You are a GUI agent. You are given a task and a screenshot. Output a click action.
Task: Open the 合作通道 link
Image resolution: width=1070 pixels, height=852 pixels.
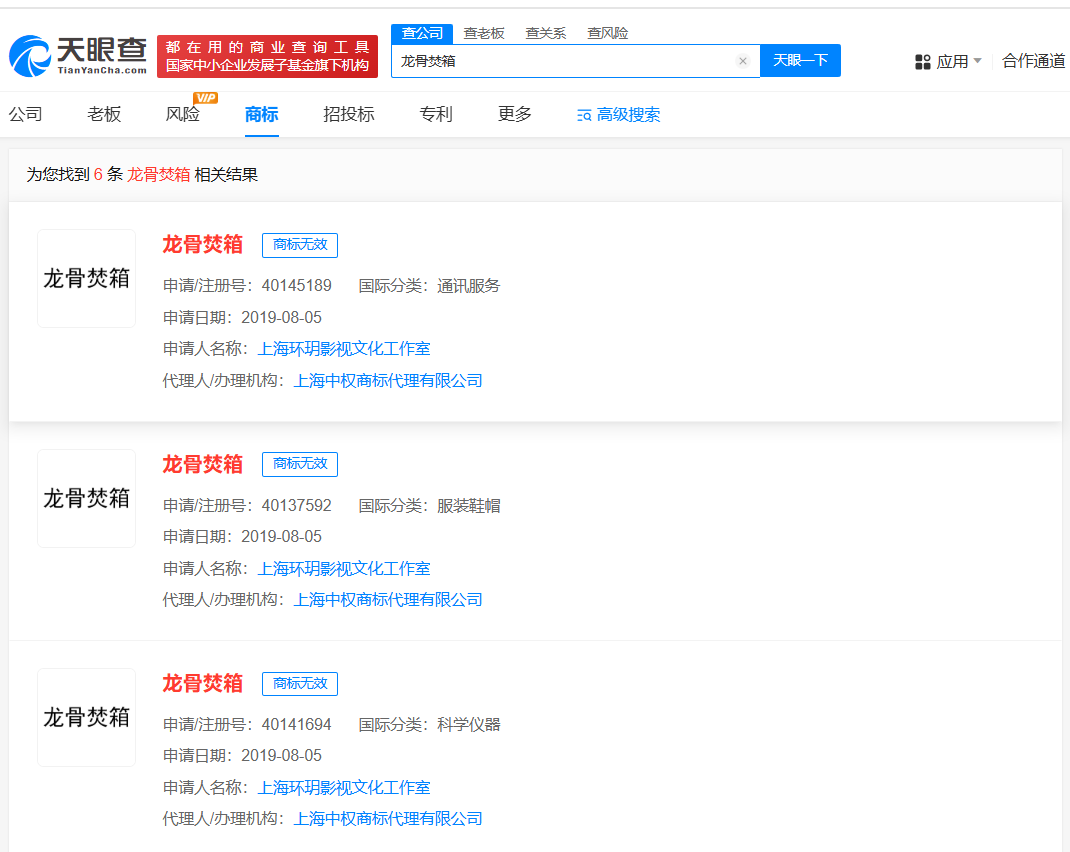click(x=1034, y=61)
